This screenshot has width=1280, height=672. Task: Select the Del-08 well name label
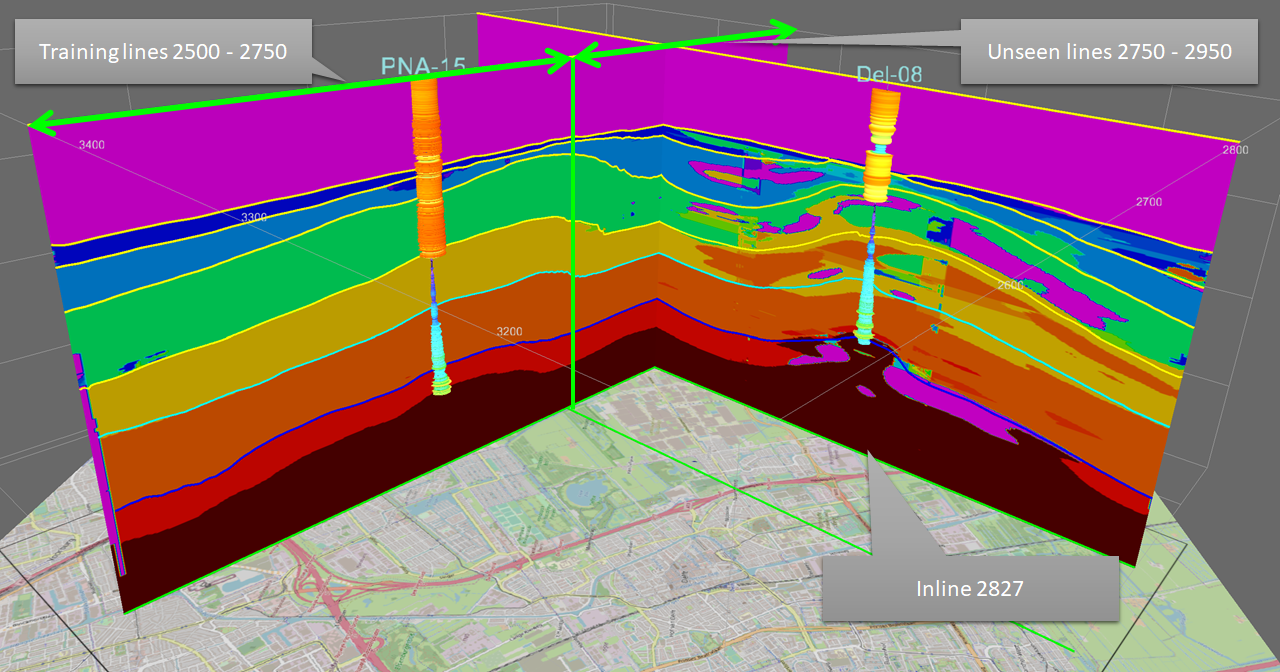(x=888, y=74)
